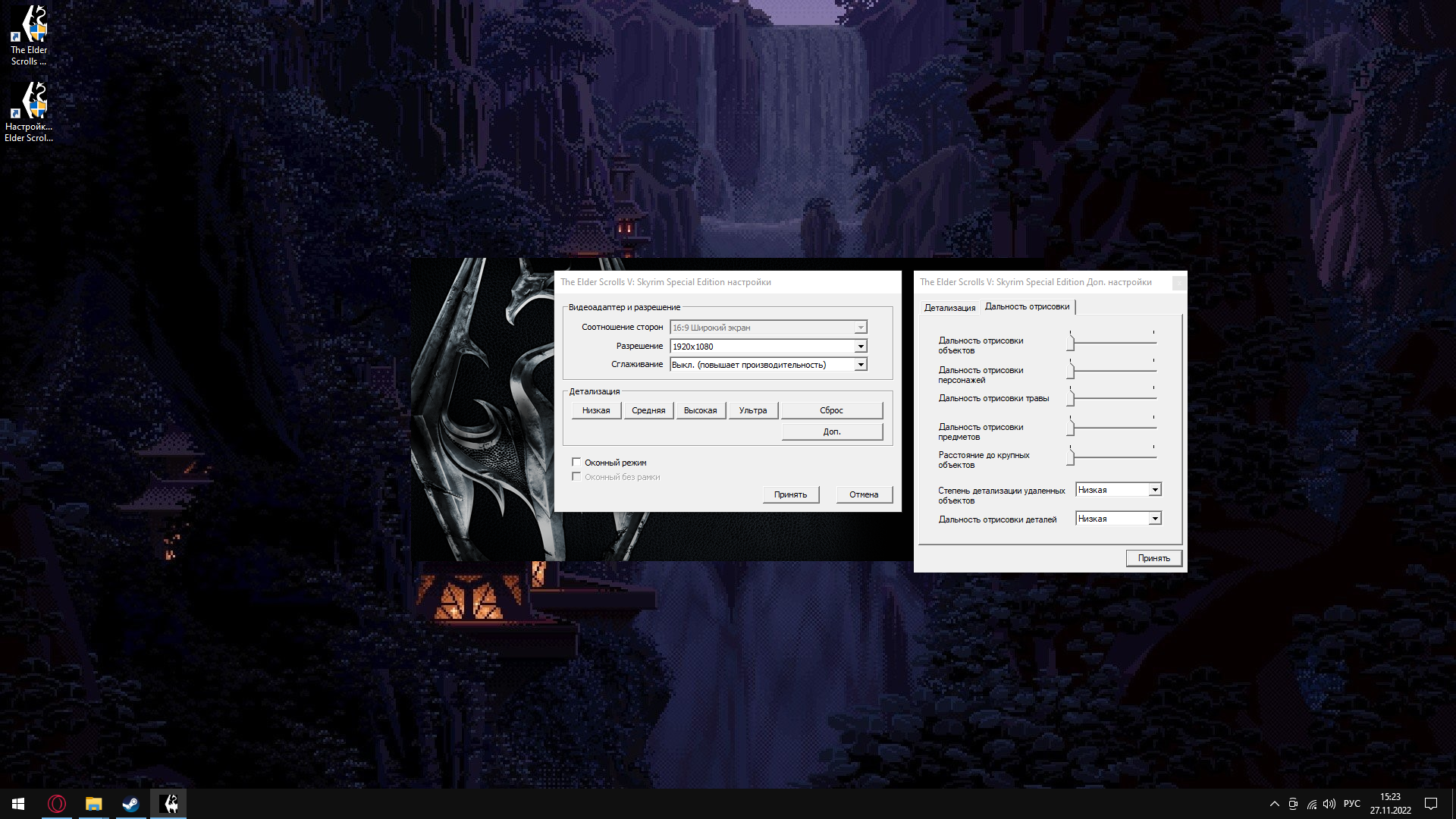Open the Сглаживание dropdown
This screenshot has width=1456, height=819.
click(x=768, y=365)
